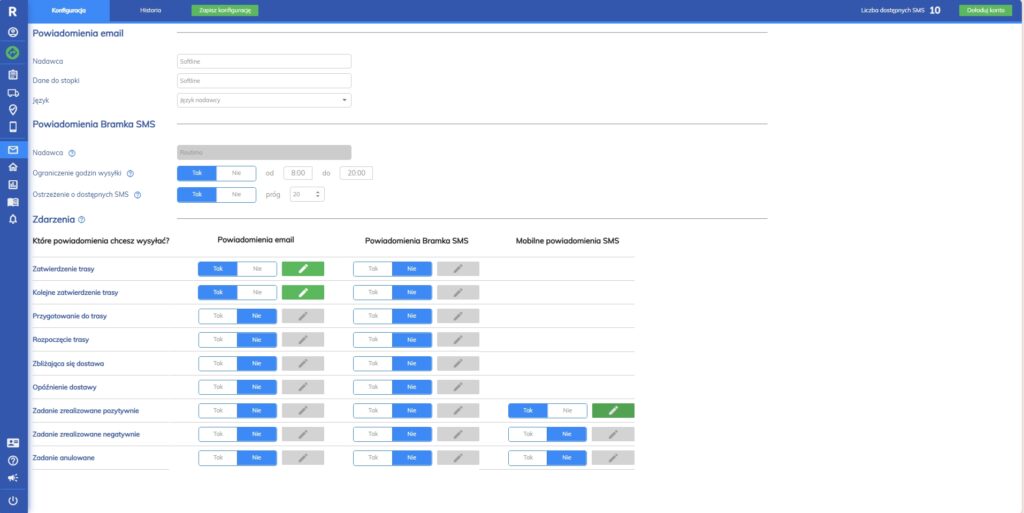Click the green add button in sidebar
Image resolution: width=1024 pixels, height=513 pixels.
click(13, 52)
